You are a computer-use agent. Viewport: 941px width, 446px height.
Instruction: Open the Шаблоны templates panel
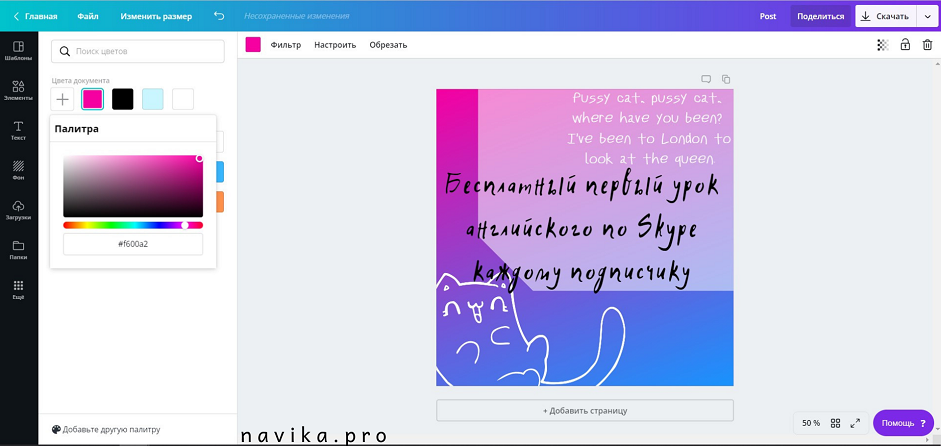[x=18, y=51]
